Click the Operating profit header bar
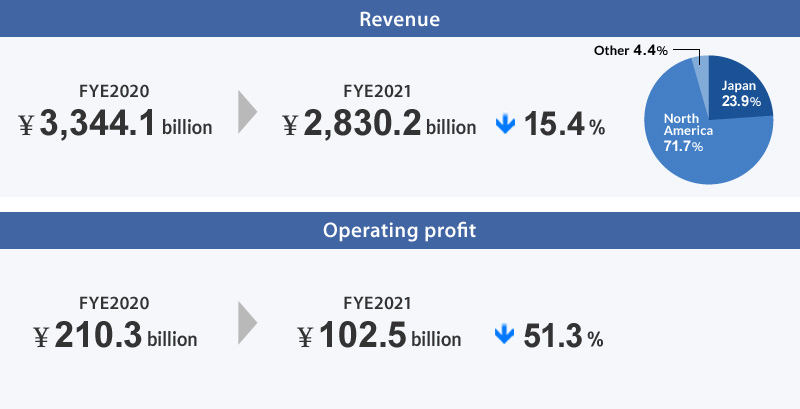Image resolution: width=800 pixels, height=409 pixels. pyautogui.click(x=400, y=231)
